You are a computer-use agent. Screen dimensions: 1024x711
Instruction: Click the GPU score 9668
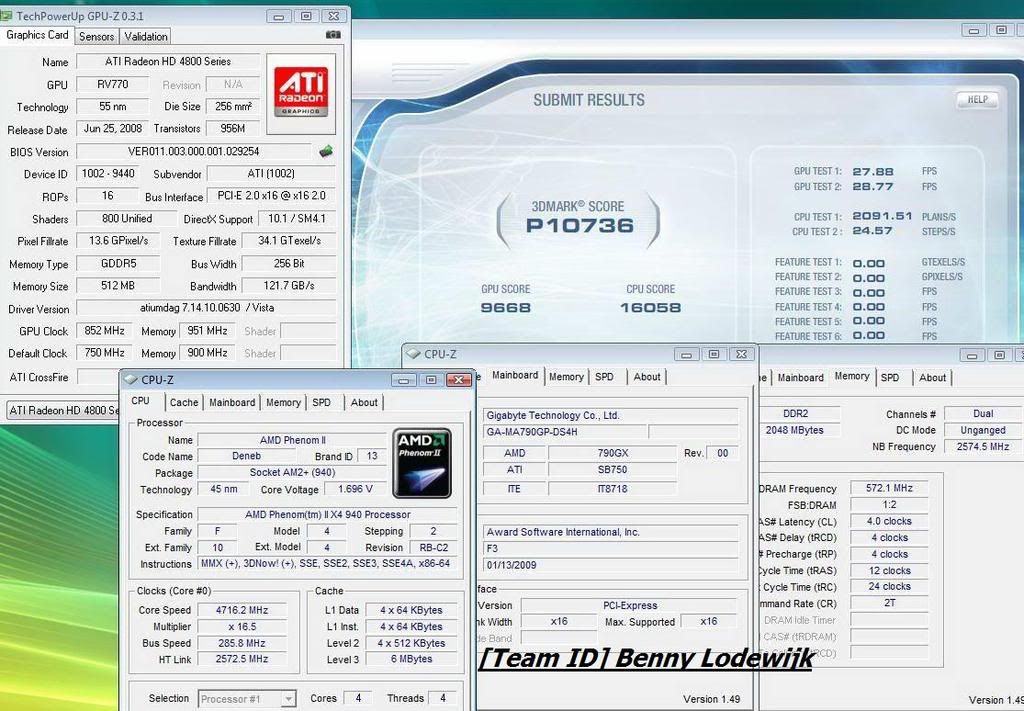tap(505, 308)
